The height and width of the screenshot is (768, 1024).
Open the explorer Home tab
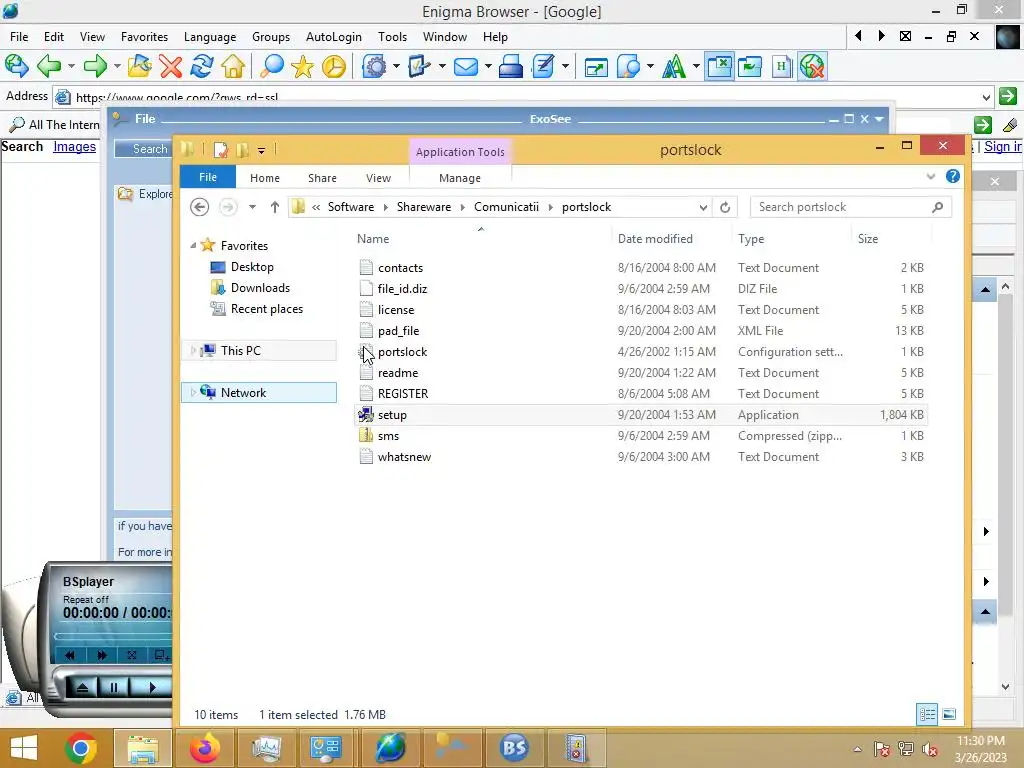click(x=264, y=178)
